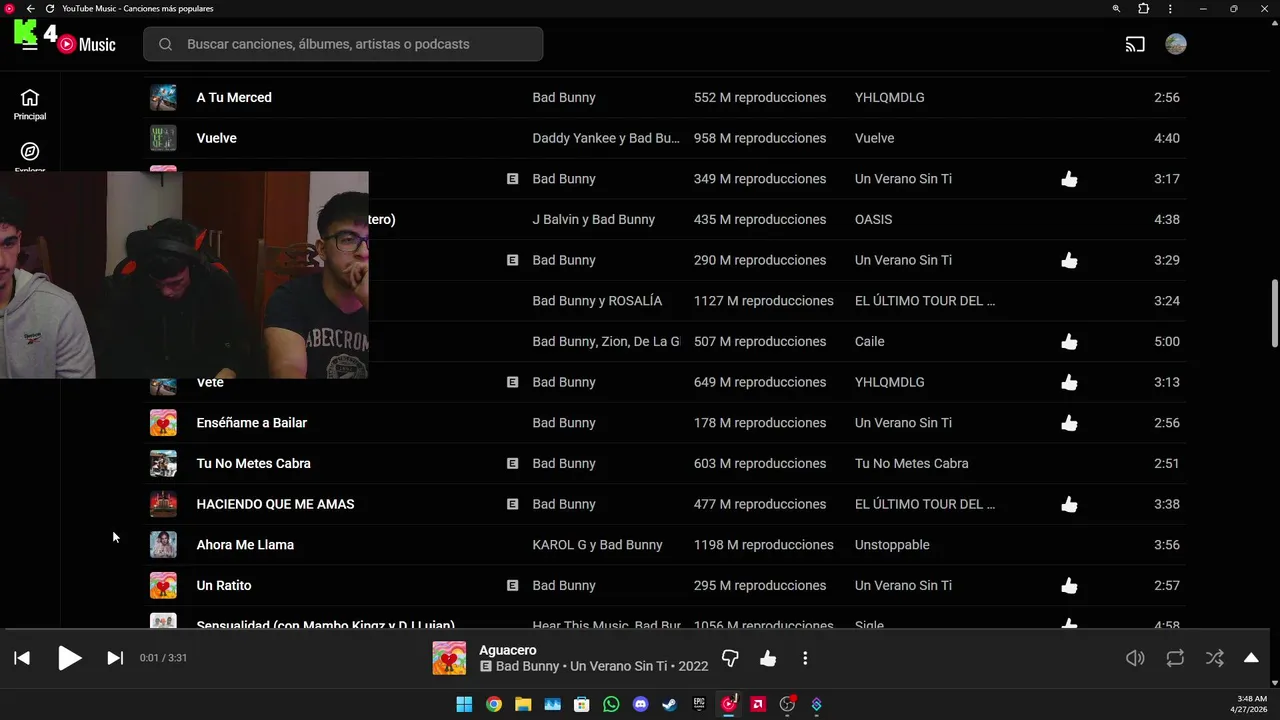
Task: Skip to the next track
Action: point(115,658)
